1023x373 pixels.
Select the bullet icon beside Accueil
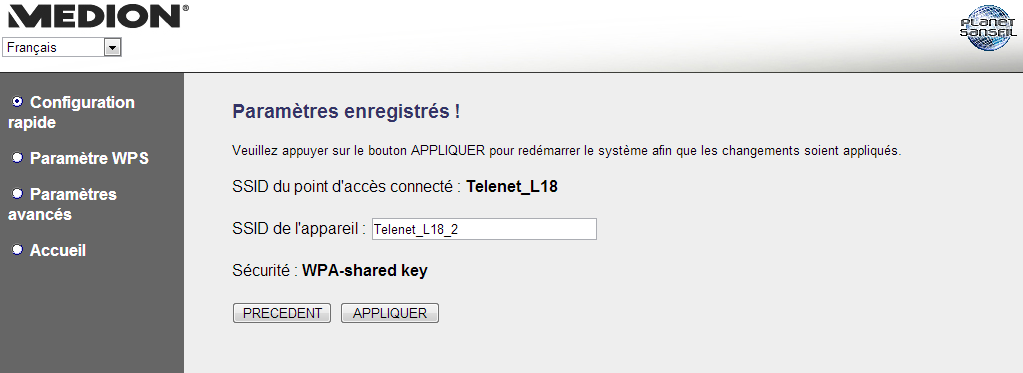point(18,250)
